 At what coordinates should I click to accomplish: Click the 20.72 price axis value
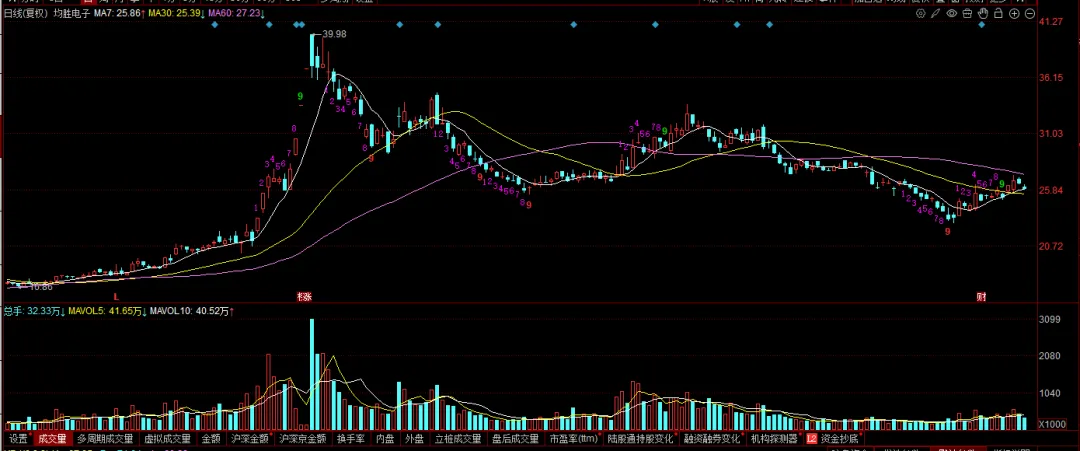(1050, 247)
